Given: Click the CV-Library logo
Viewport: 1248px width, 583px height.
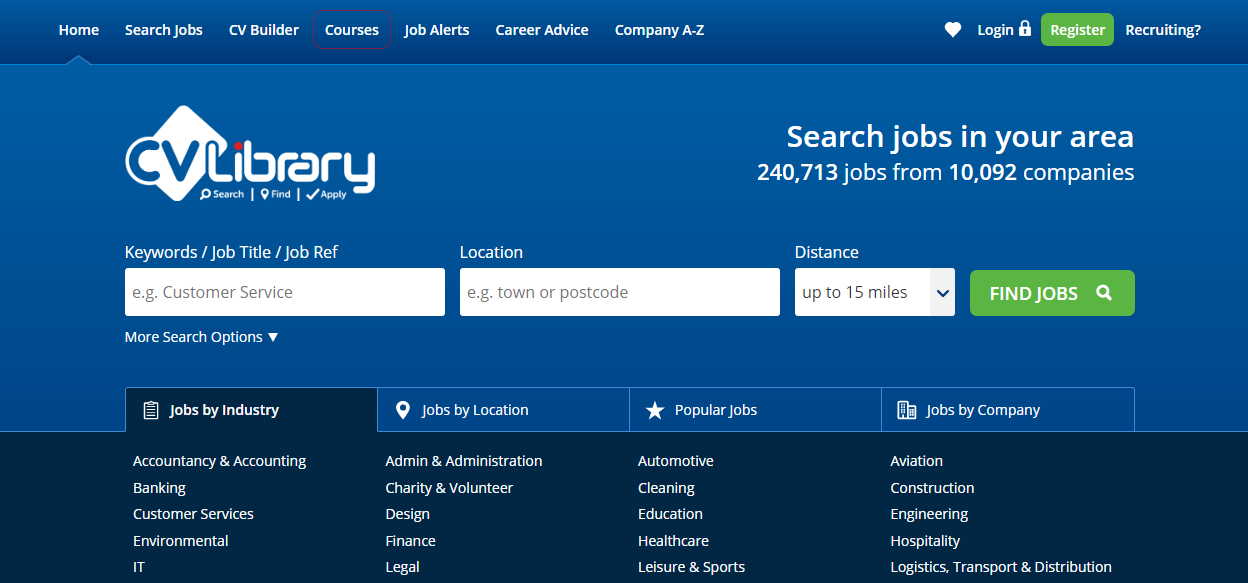Looking at the screenshot, I should point(250,154).
